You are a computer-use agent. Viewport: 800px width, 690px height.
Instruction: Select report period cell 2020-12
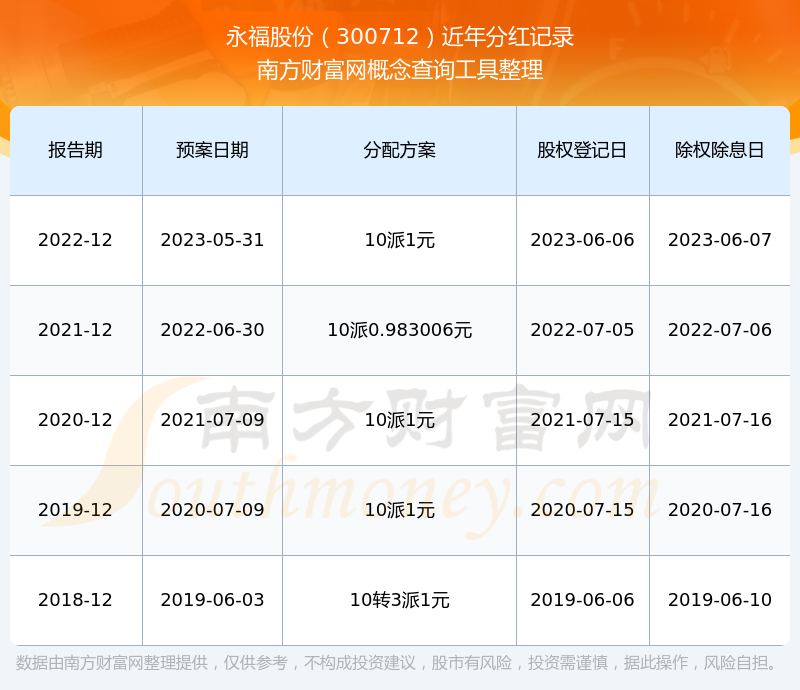(x=76, y=420)
